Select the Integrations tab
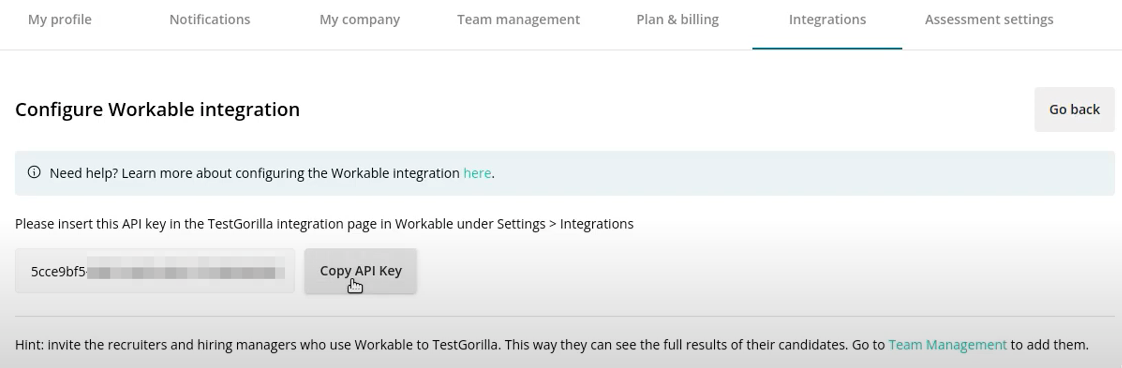 [x=827, y=20]
